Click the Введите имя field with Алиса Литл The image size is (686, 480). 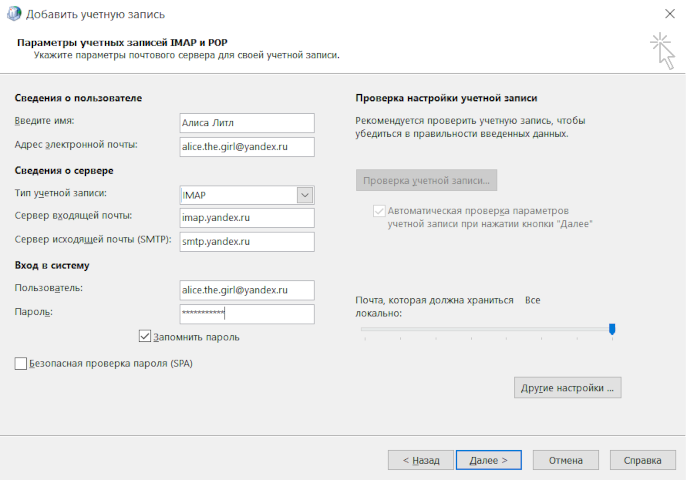pos(245,123)
